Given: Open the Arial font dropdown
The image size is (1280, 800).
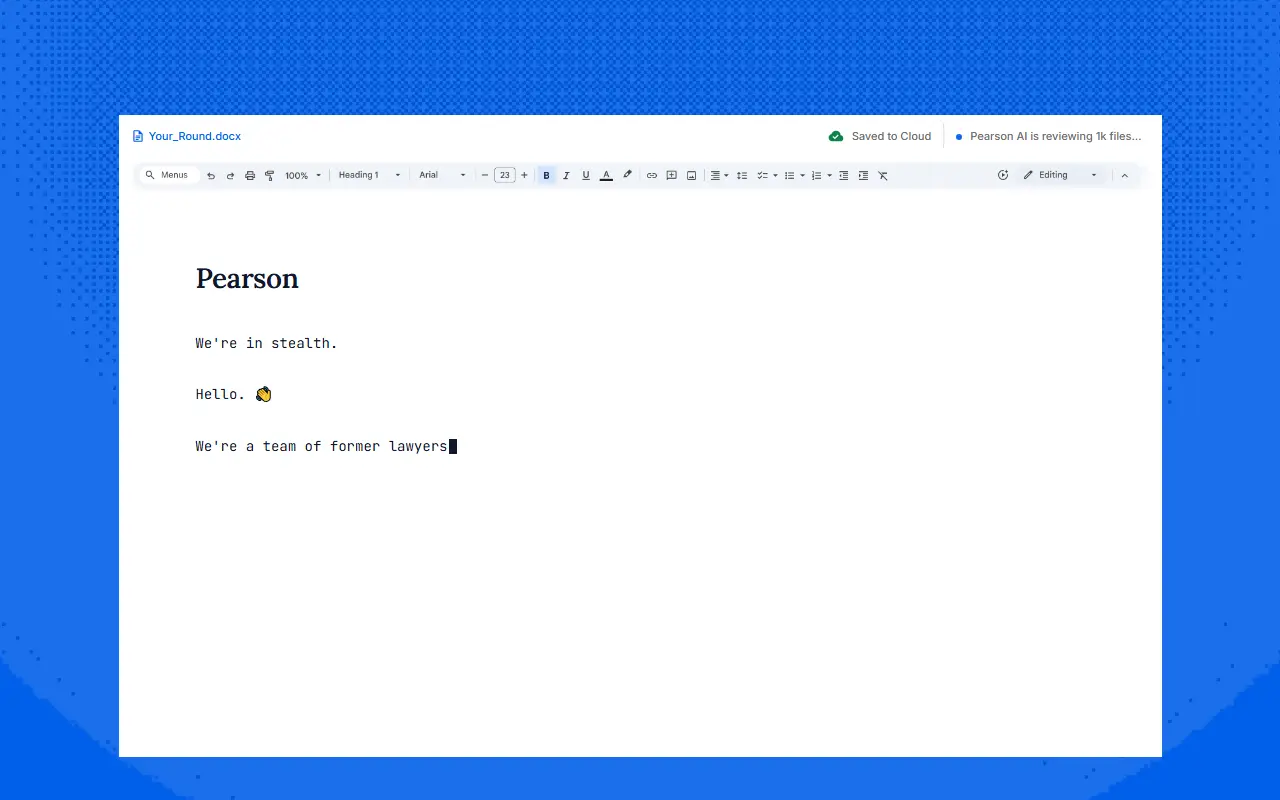Looking at the screenshot, I should [x=442, y=175].
